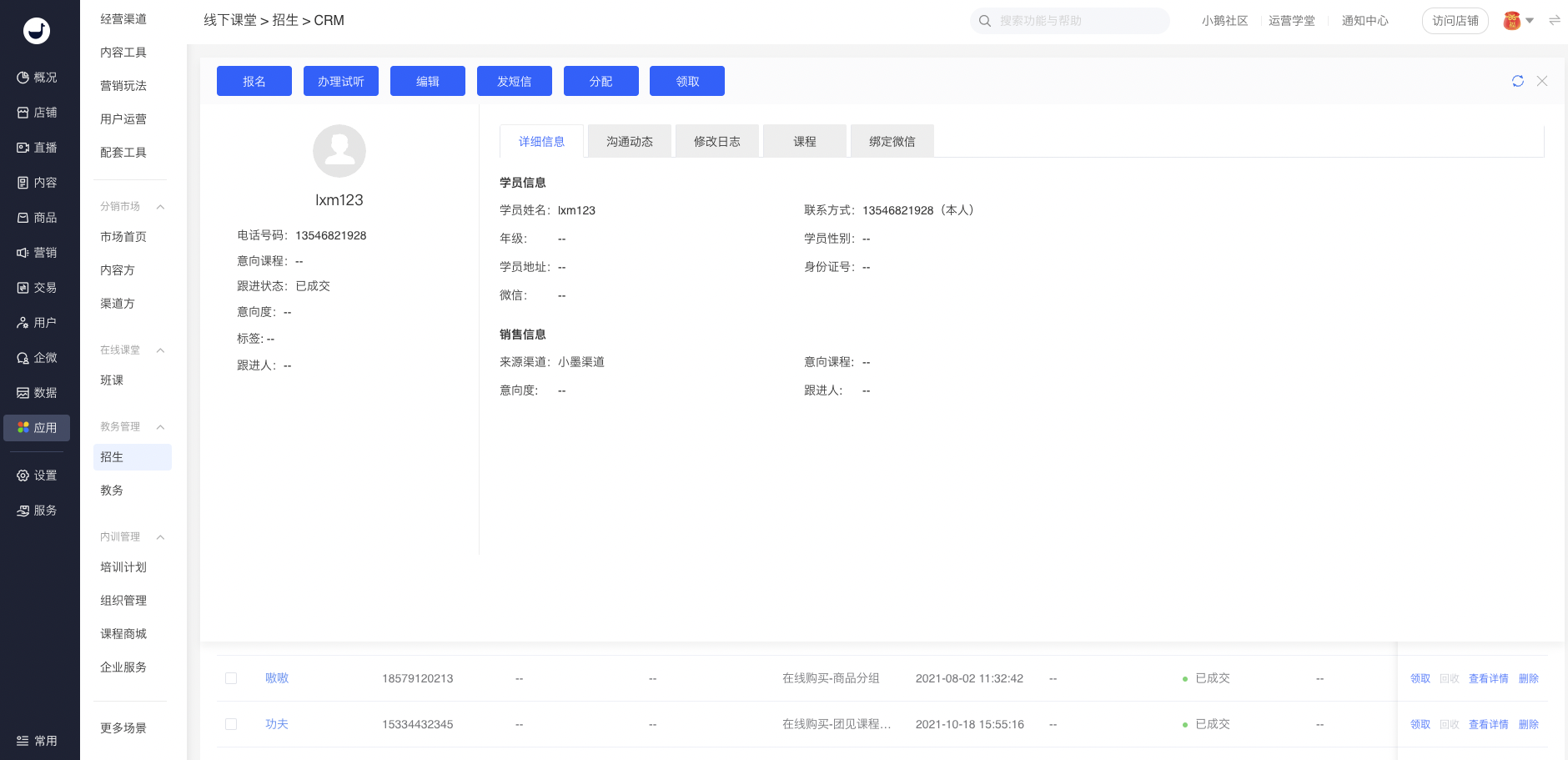Image resolution: width=1568 pixels, height=760 pixels.
Task: Click the 办理试听 button
Action: click(340, 81)
